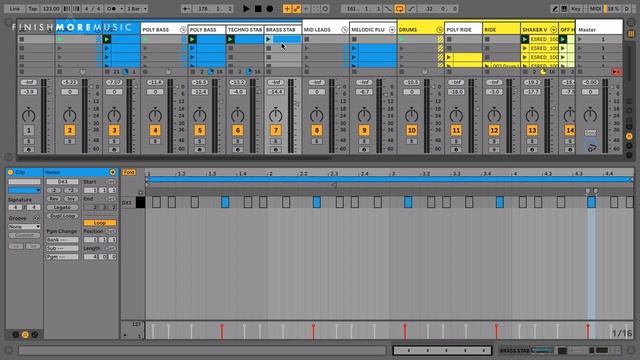Viewport: 640px width, 360px height.
Task: Arm the arrangement Record button
Action: 270,8
